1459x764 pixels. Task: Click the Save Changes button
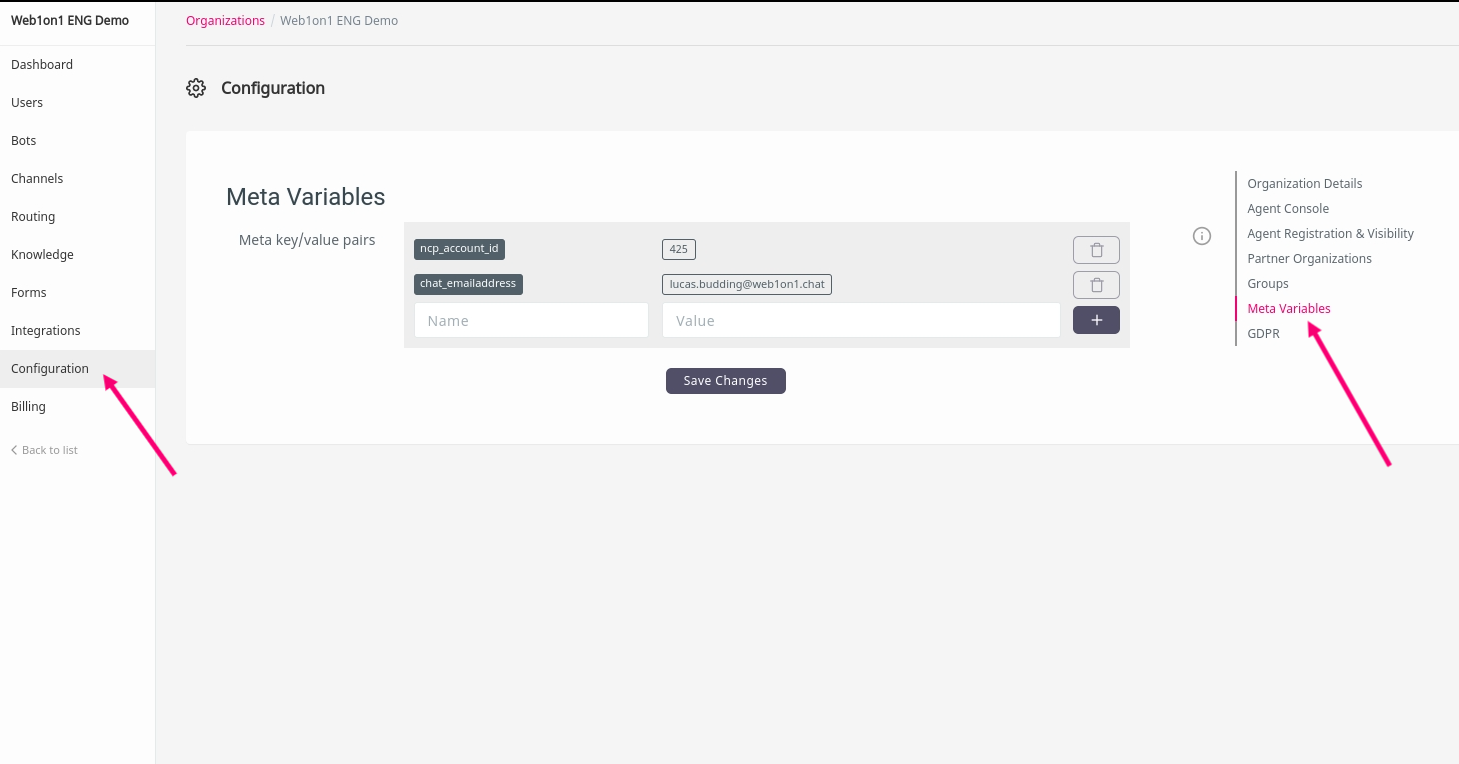726,381
